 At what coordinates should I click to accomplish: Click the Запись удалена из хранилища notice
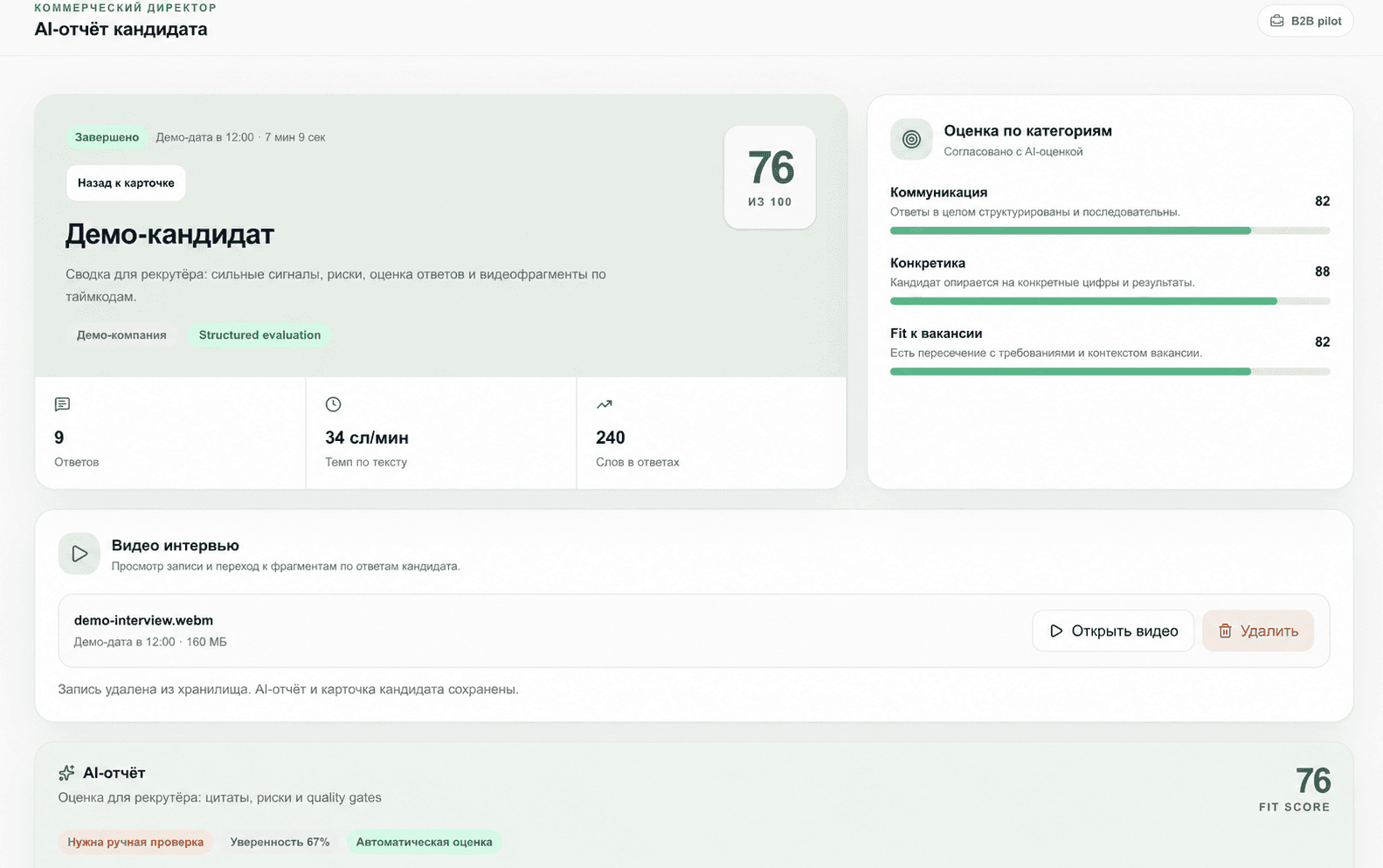pyautogui.click(x=288, y=689)
